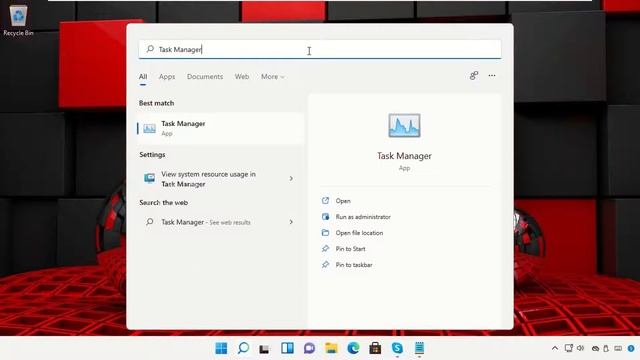Image resolution: width=640 pixels, height=360 pixels.
Task: Click the Open arrow icon
Action: (x=325, y=200)
